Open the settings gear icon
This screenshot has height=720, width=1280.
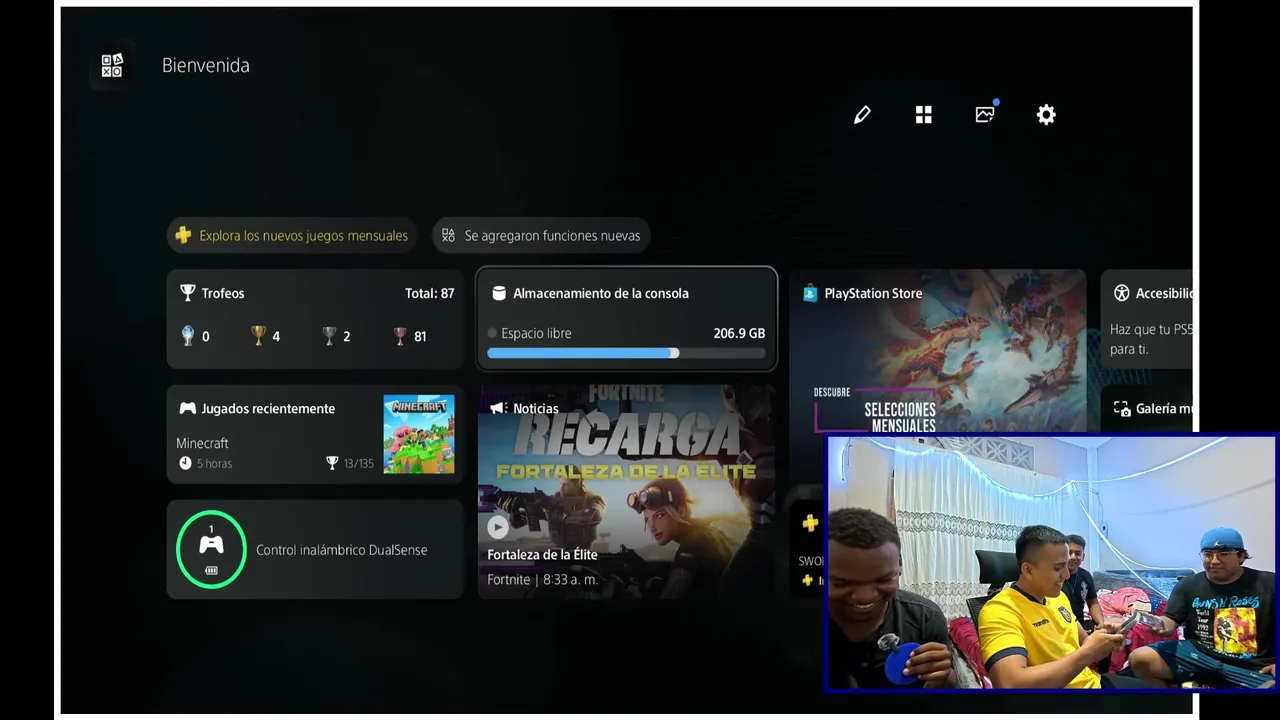(x=1046, y=115)
